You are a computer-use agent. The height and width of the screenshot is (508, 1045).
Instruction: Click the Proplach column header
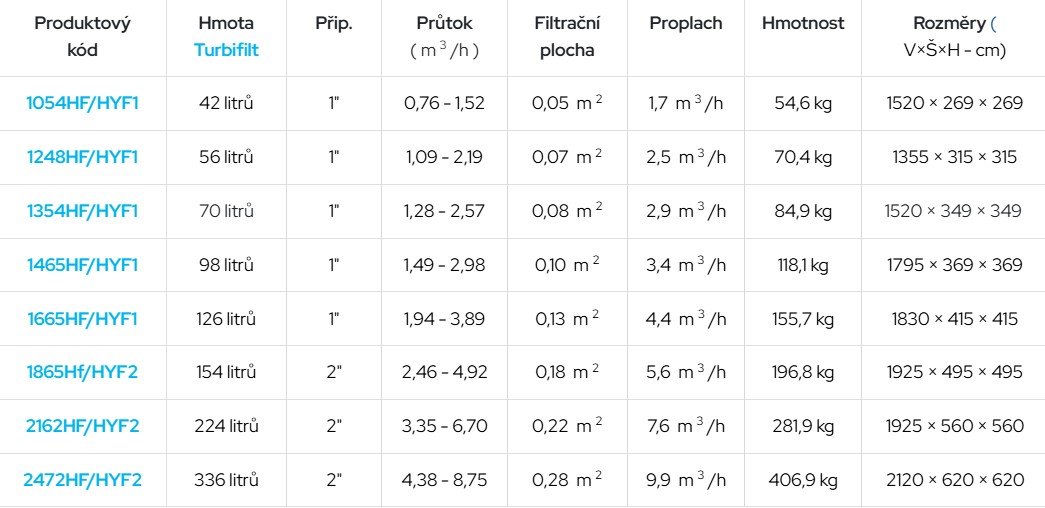pos(686,23)
